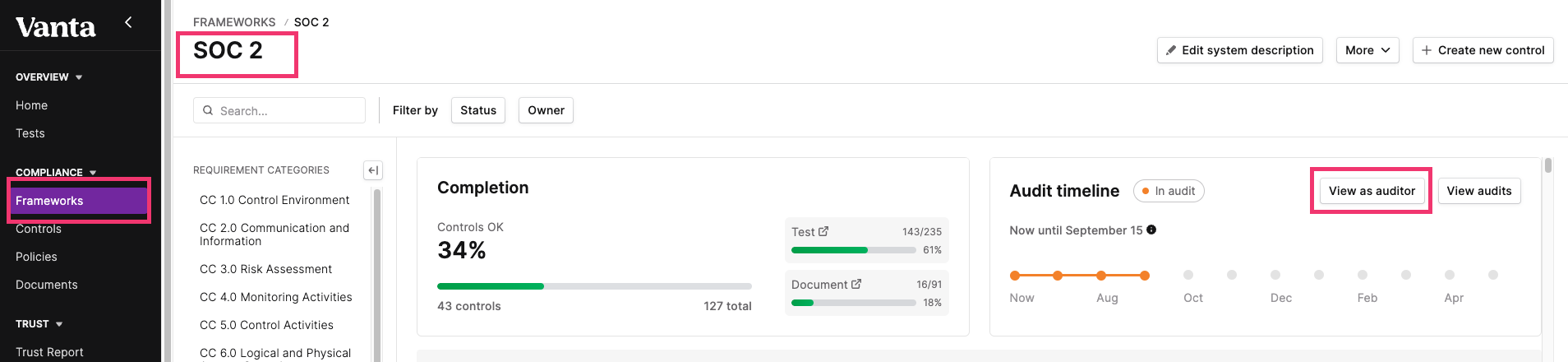
Task: Select CC 4.0 Monitoring Activities
Action: pyautogui.click(x=276, y=297)
